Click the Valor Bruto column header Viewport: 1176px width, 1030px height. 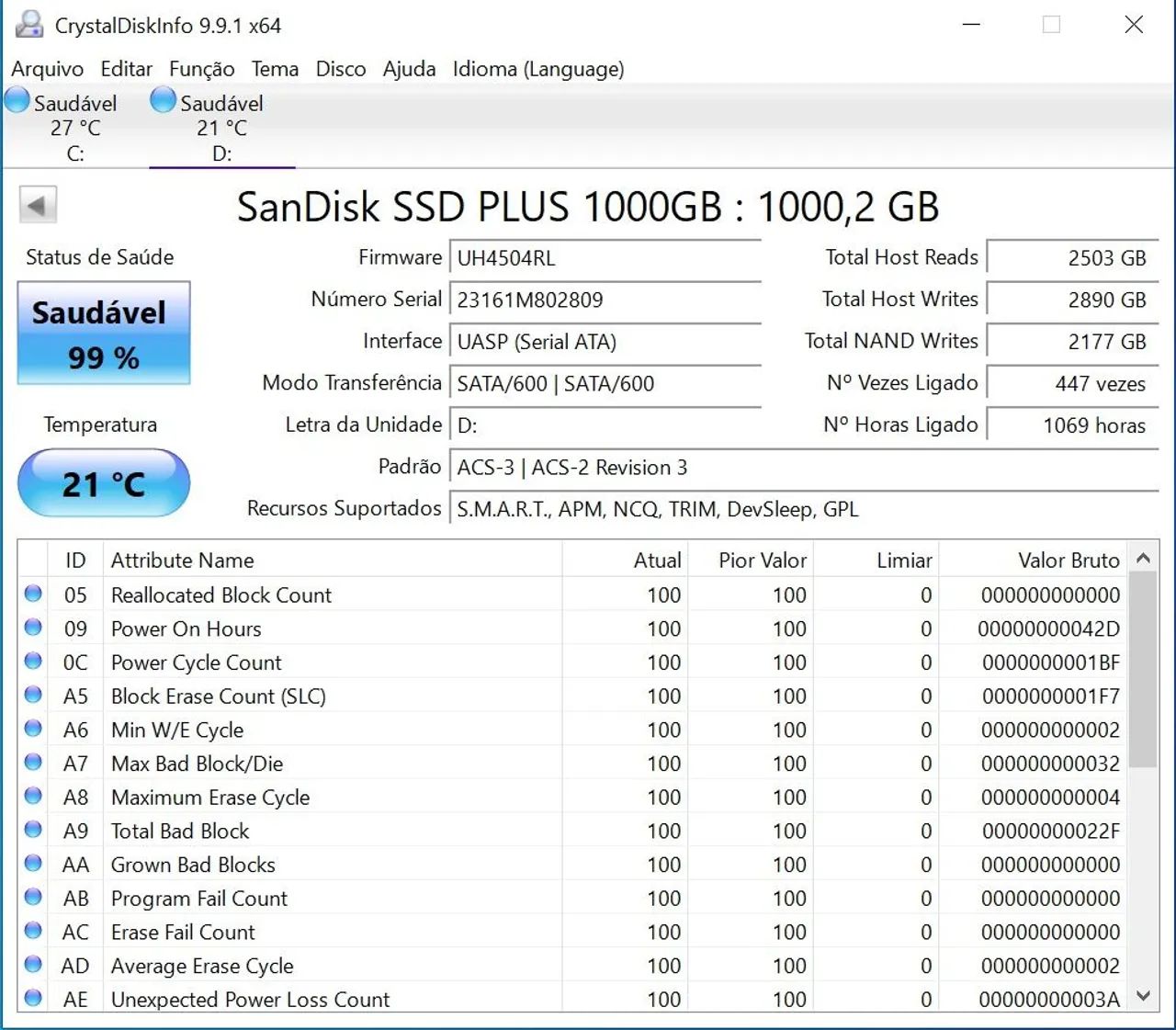coord(1034,560)
